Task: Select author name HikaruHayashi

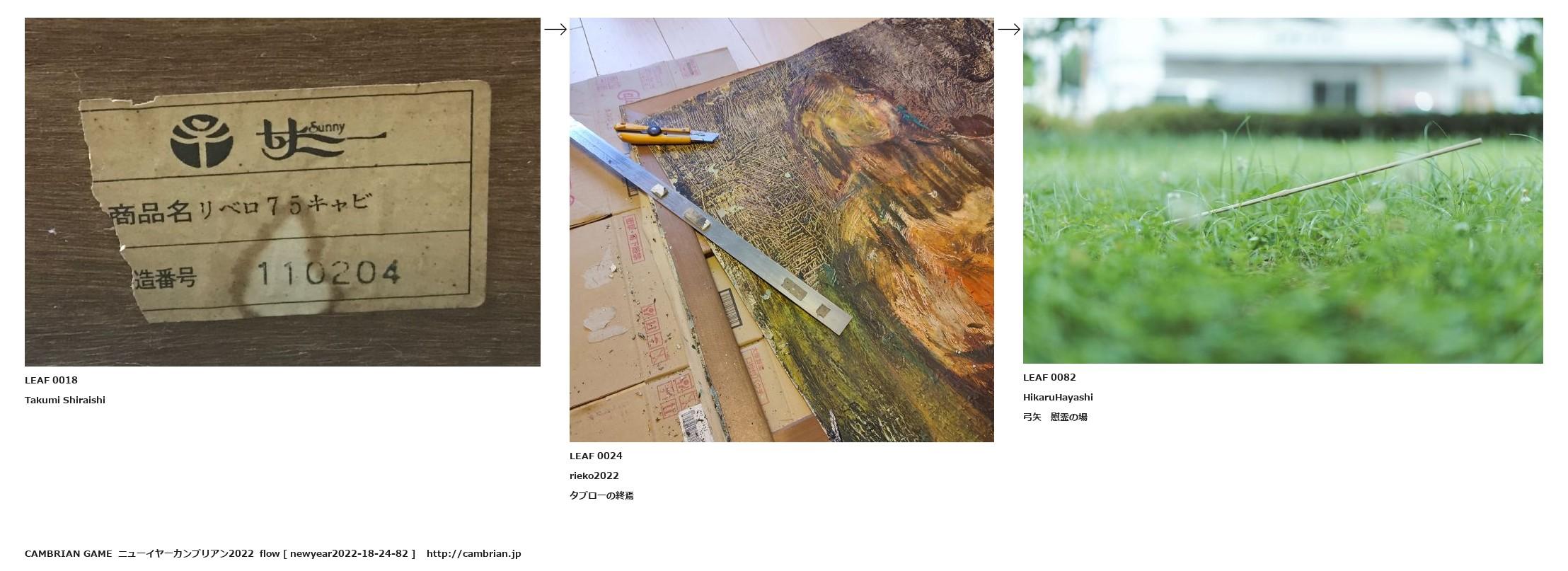Action: coord(1058,397)
